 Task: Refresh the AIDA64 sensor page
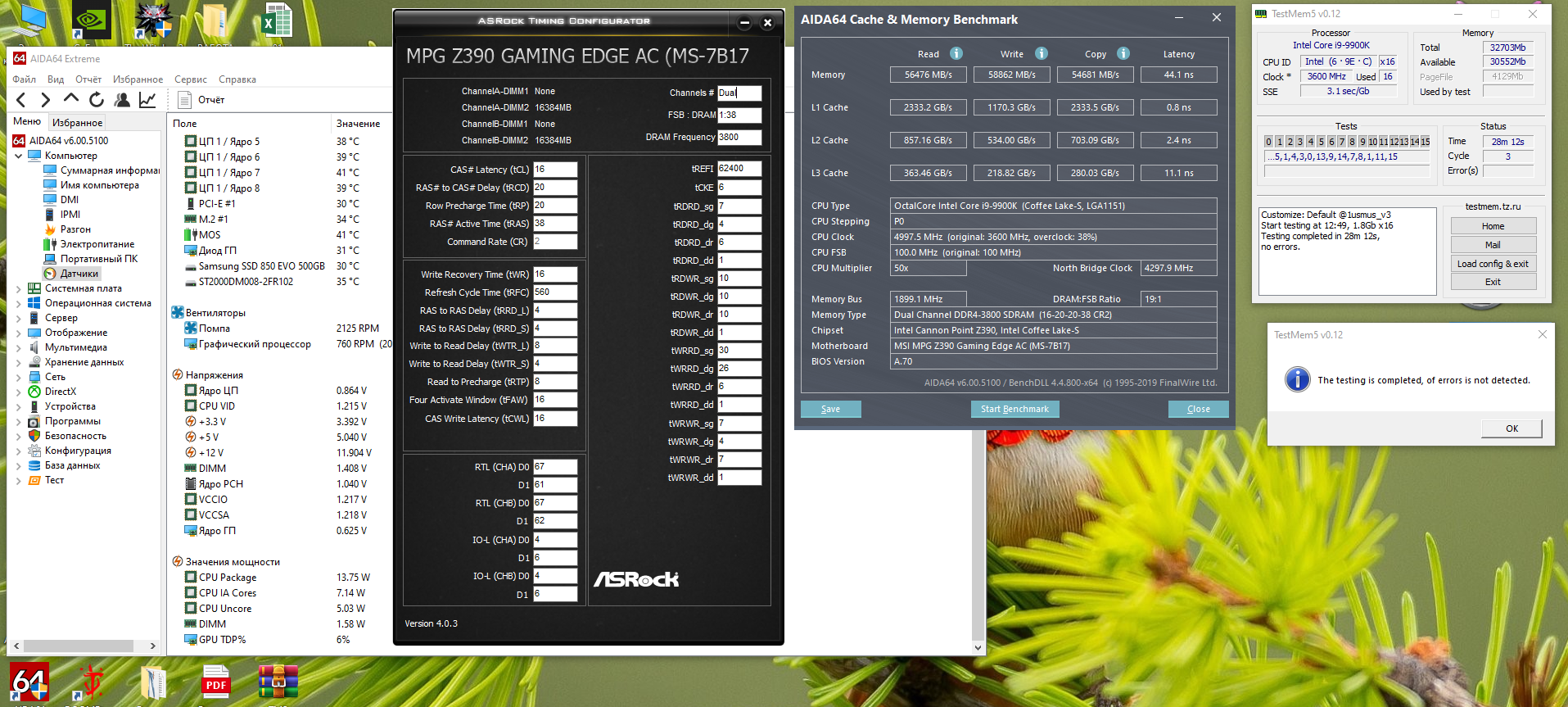[x=97, y=100]
